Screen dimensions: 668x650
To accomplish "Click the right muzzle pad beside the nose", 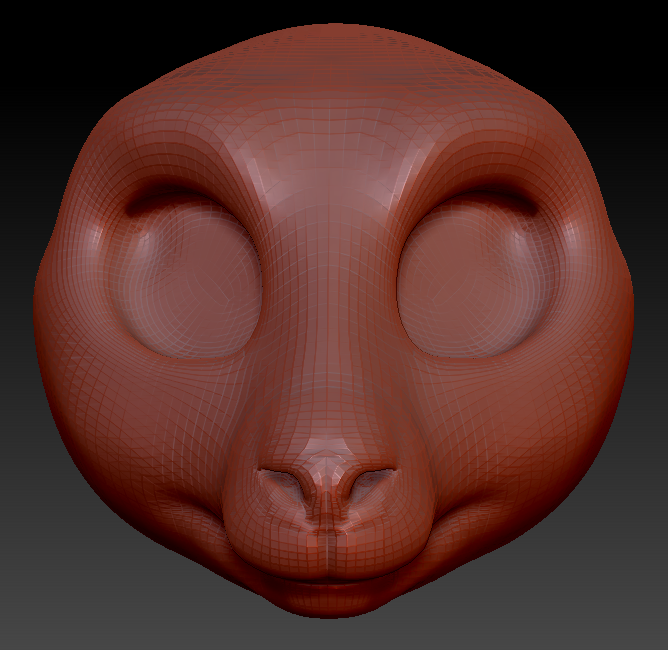I will 395,530.
